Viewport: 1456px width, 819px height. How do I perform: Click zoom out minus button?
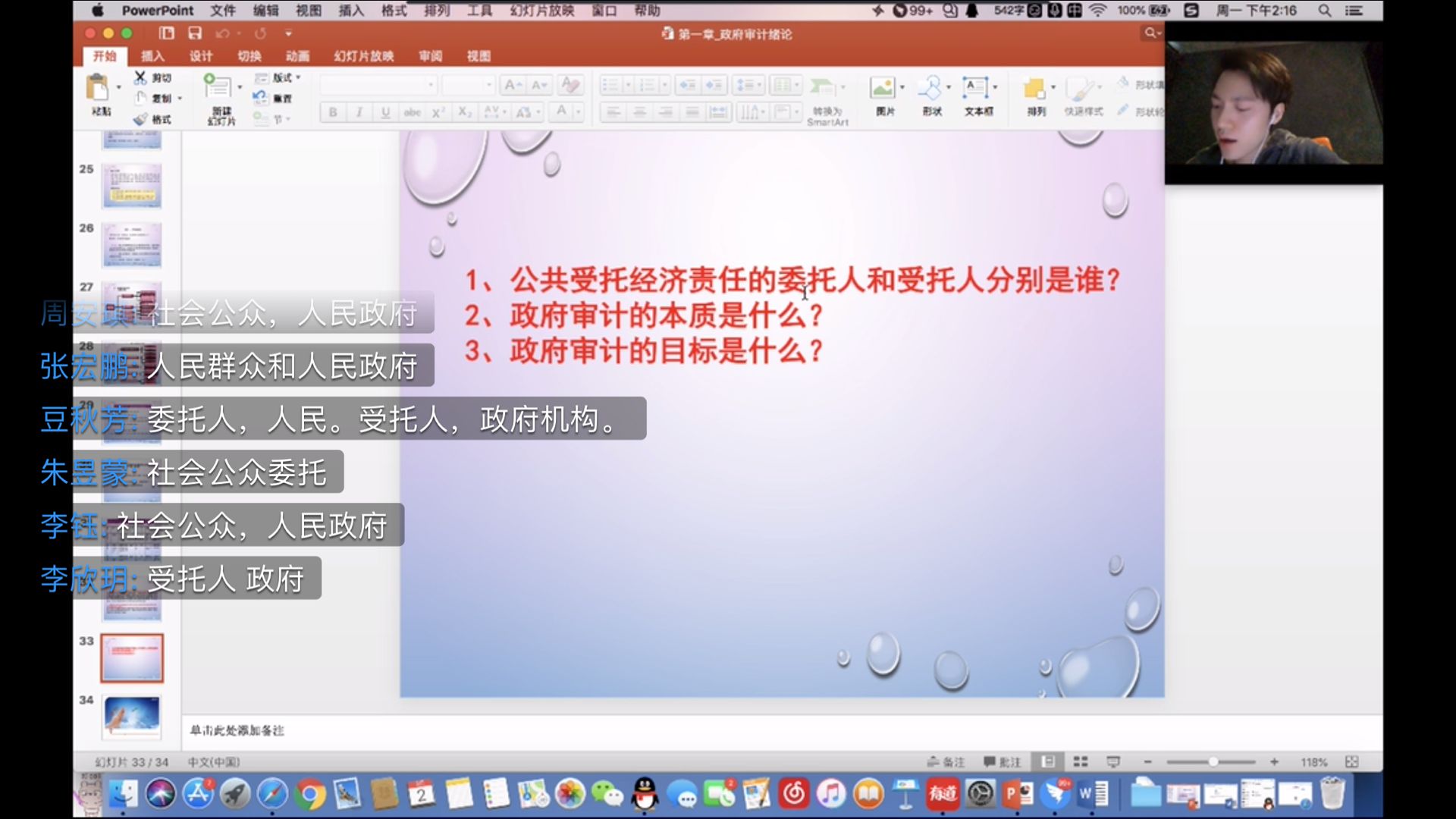tap(1147, 761)
